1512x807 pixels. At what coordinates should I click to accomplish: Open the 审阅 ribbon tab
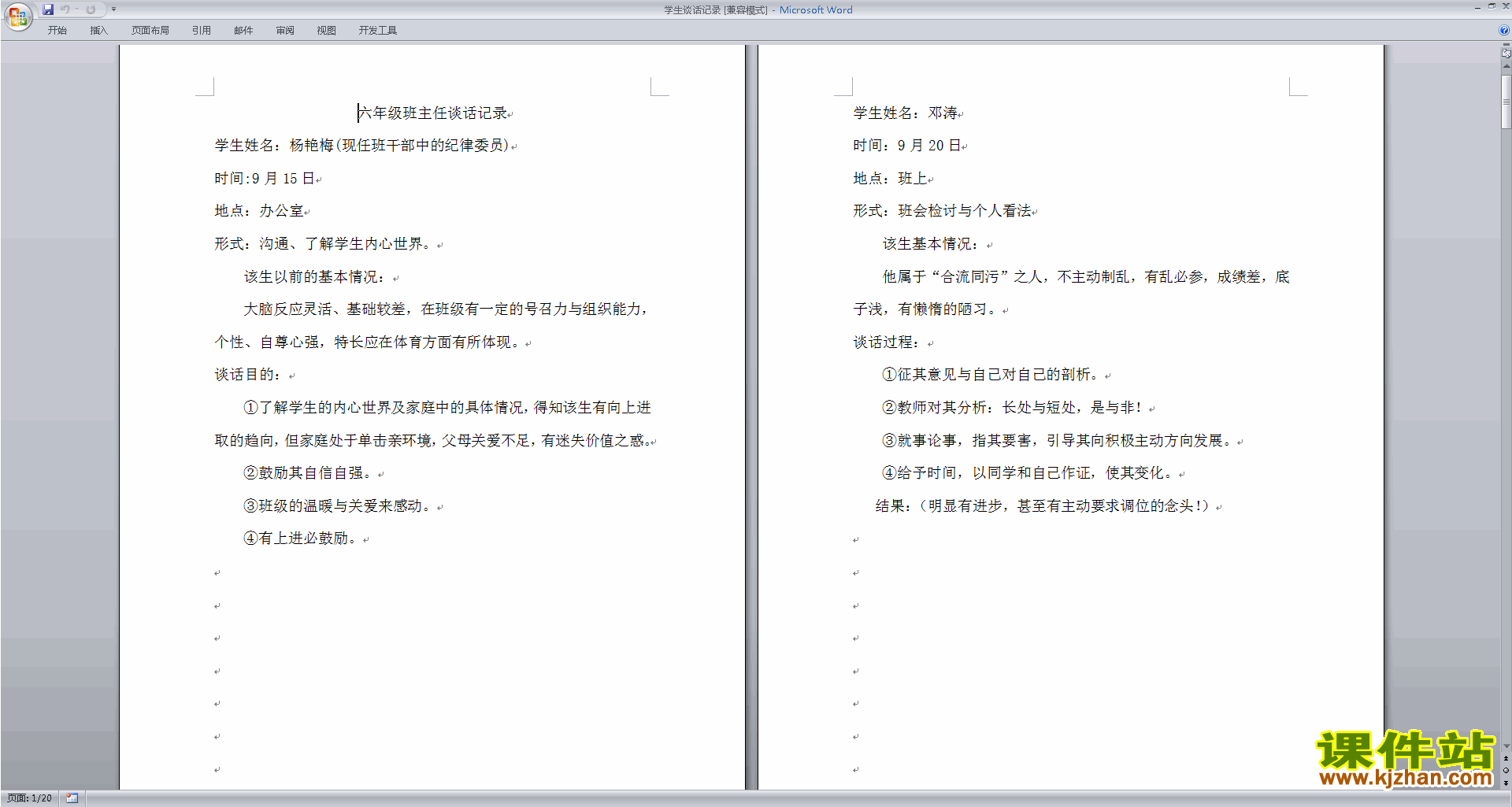click(x=285, y=31)
